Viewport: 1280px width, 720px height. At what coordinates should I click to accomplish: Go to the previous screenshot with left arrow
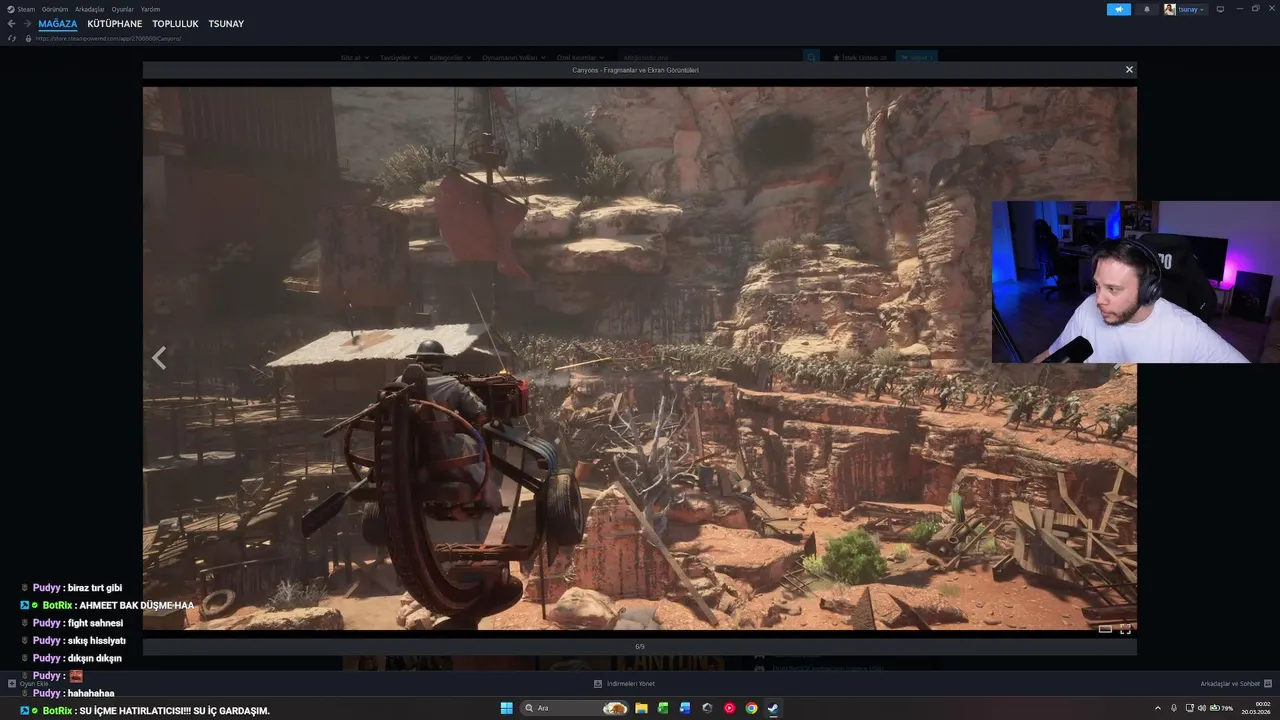[159, 358]
